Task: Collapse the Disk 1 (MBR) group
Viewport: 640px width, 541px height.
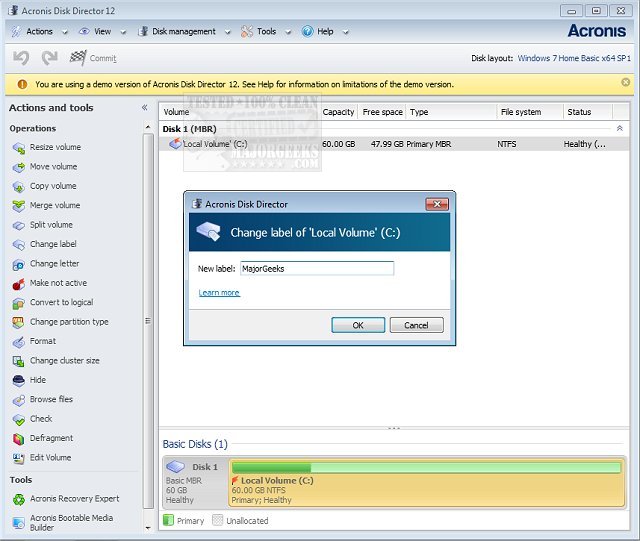Action: point(620,129)
